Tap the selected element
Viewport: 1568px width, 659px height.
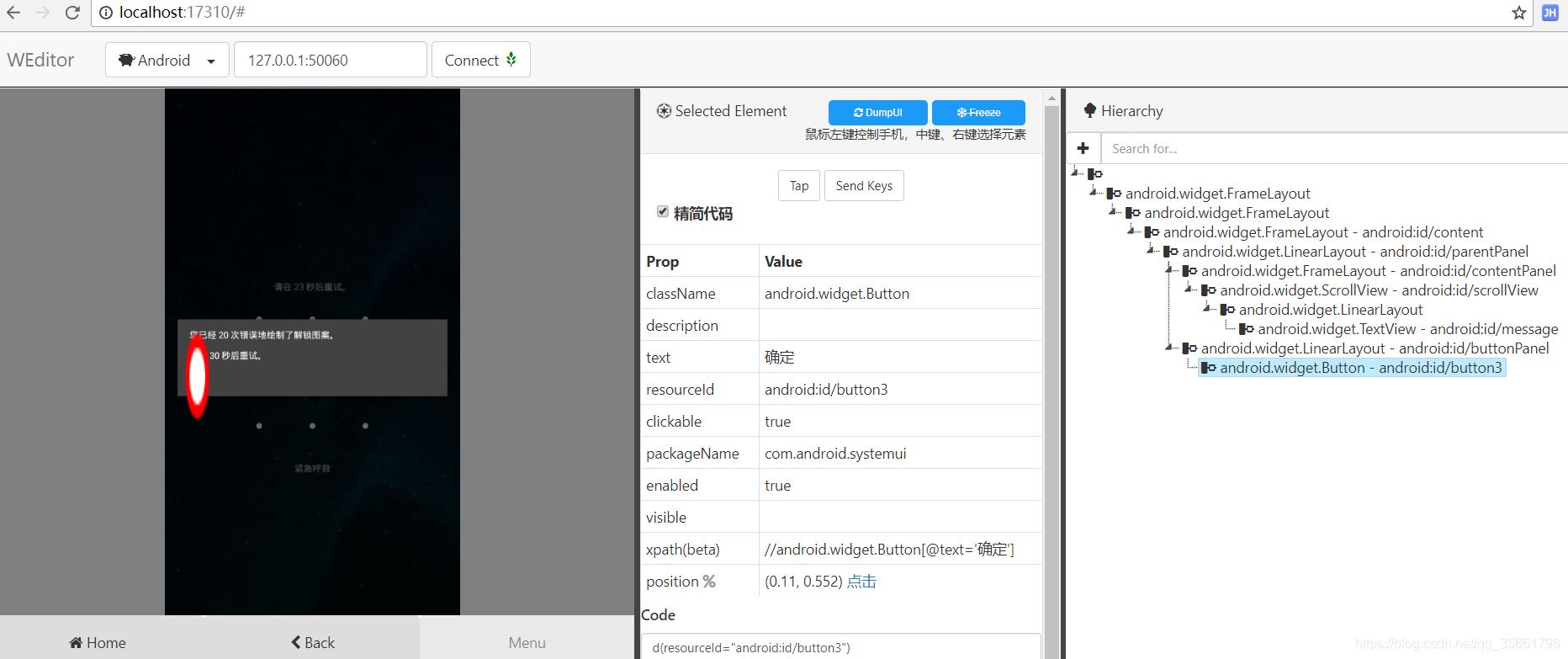[x=799, y=185]
